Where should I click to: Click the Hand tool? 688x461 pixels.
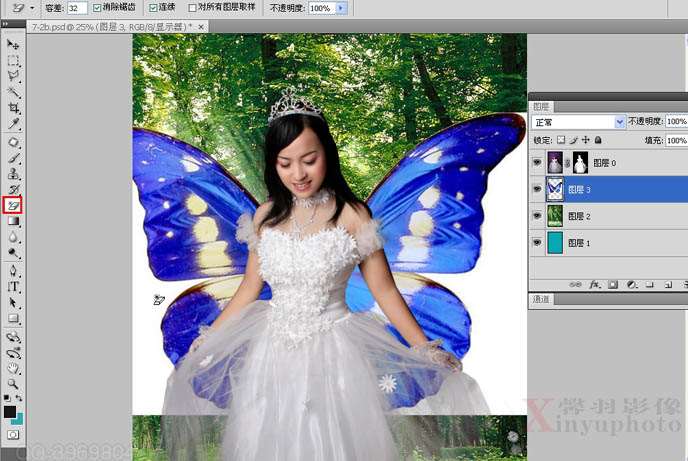(x=14, y=367)
